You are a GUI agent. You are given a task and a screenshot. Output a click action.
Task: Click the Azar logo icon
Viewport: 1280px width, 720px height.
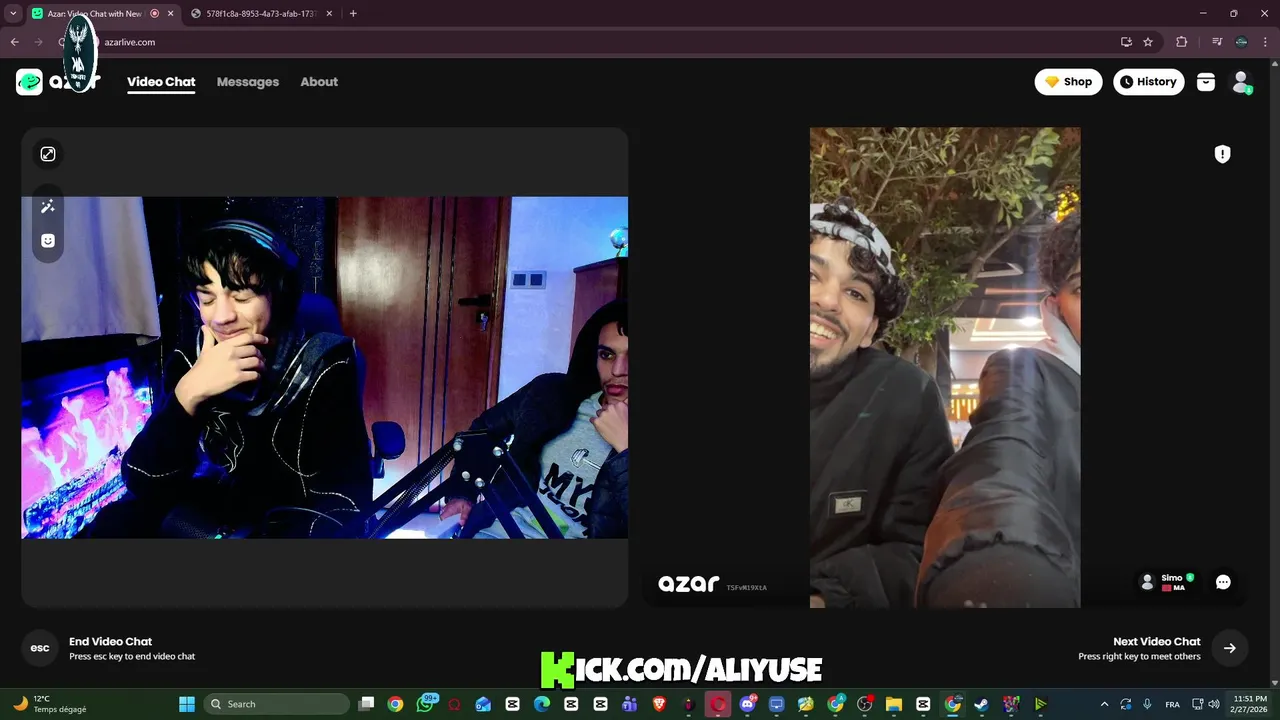[x=29, y=82]
